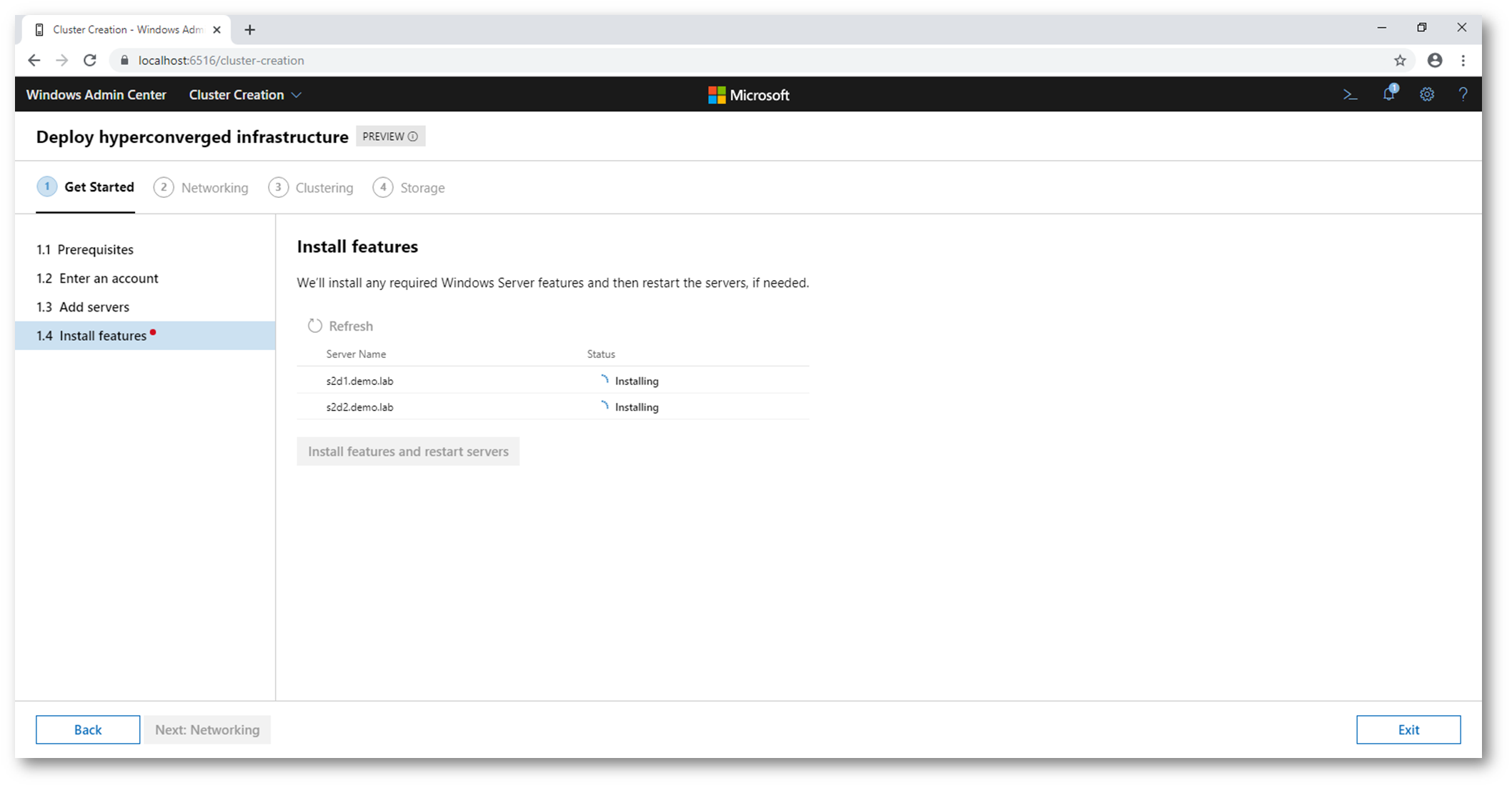Bookmark this page with the star
Screen dimensions: 1512x788
tap(1400, 61)
